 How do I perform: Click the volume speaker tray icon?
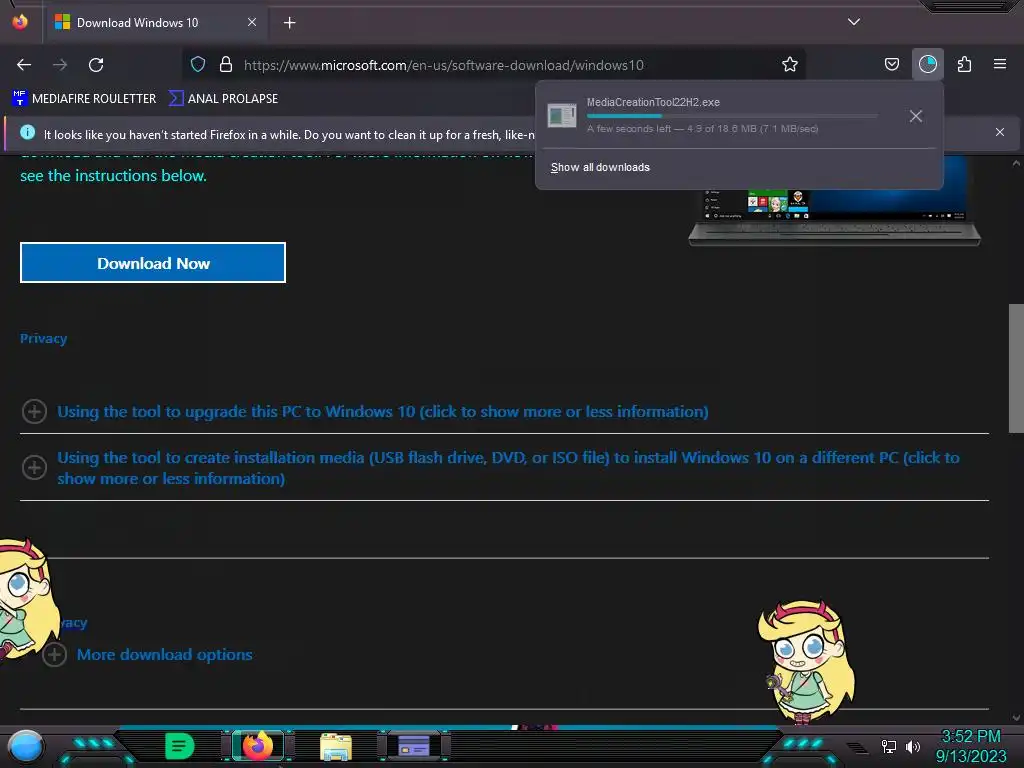pyautogui.click(x=913, y=746)
